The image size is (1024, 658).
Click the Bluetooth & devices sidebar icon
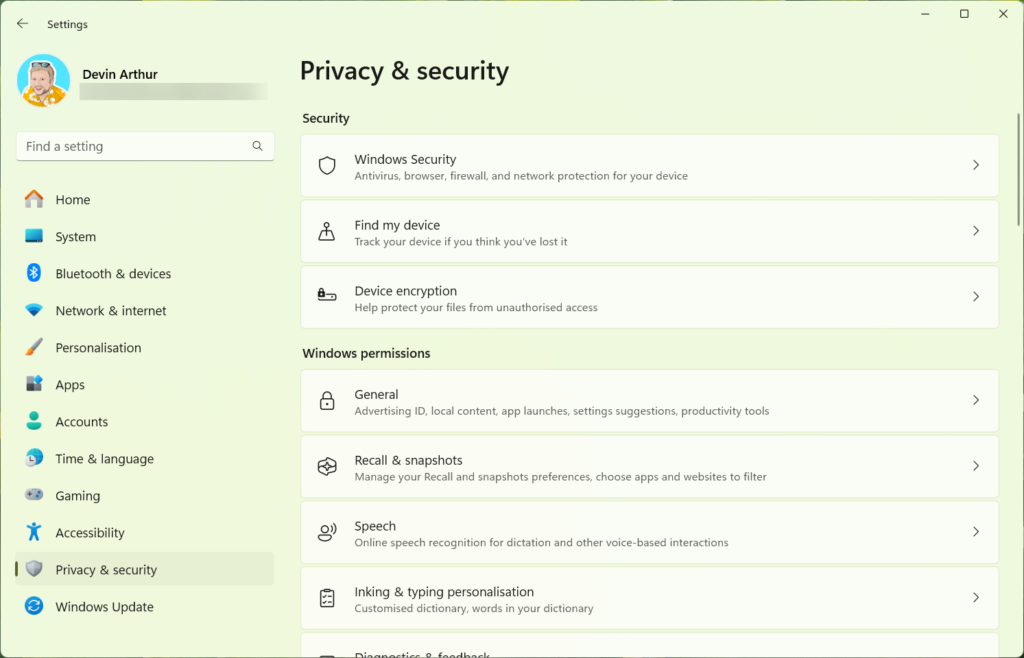click(x=34, y=274)
